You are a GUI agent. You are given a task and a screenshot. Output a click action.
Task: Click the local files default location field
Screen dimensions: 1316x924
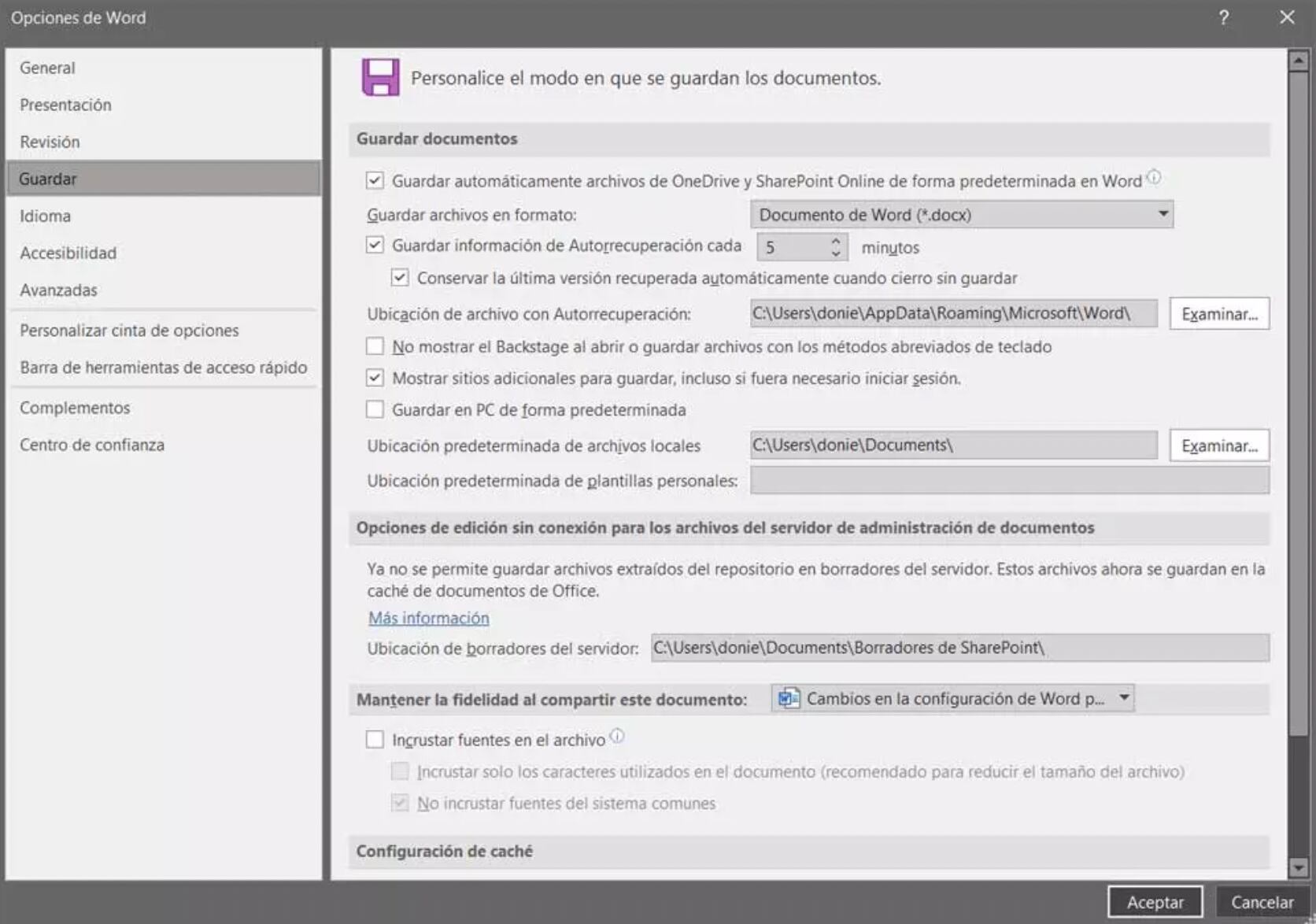click(953, 445)
